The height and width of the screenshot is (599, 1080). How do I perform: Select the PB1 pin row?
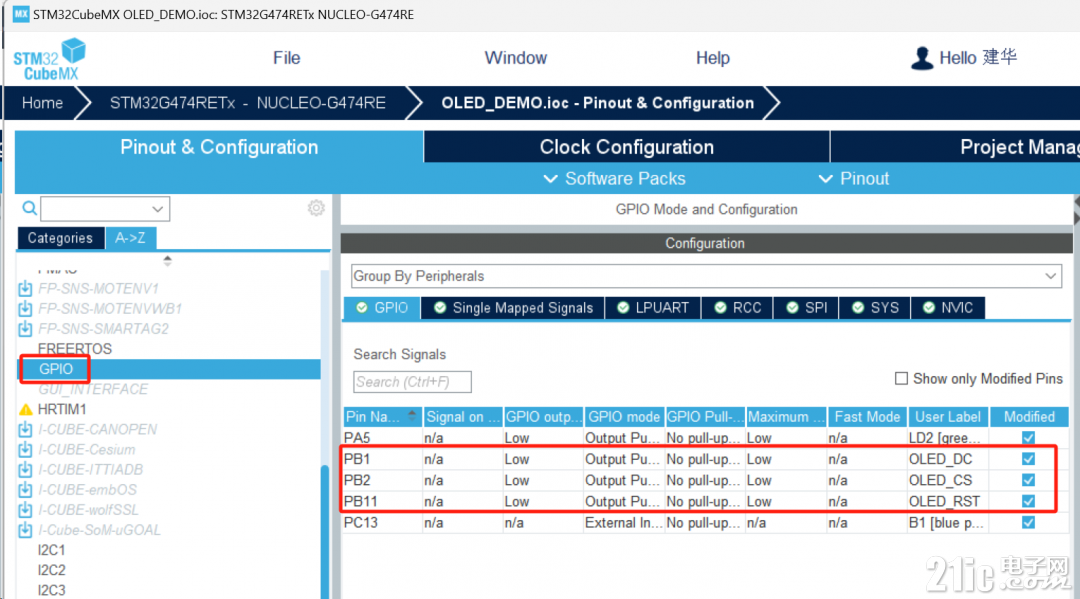(x=705, y=459)
